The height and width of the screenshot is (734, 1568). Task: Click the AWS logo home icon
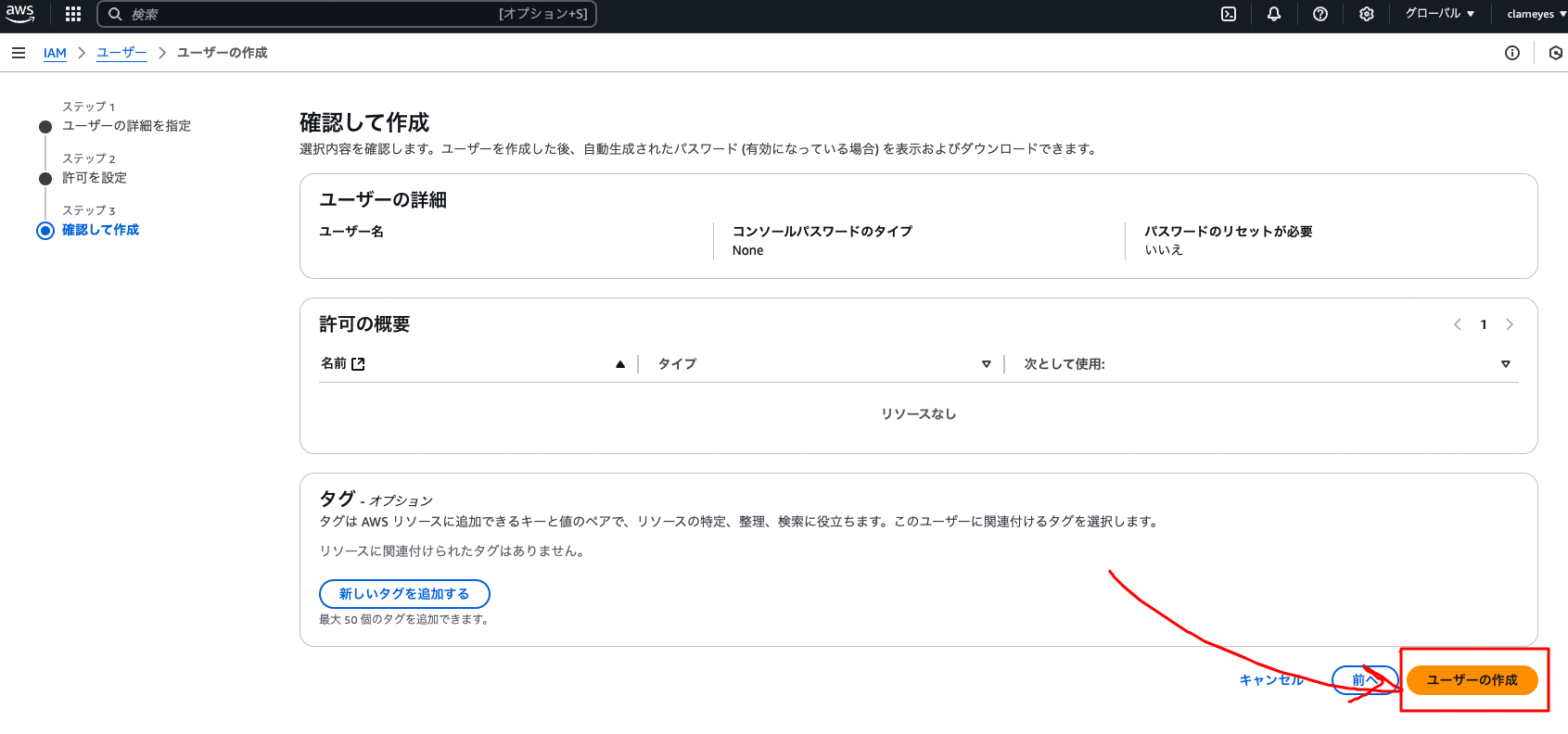(19, 14)
